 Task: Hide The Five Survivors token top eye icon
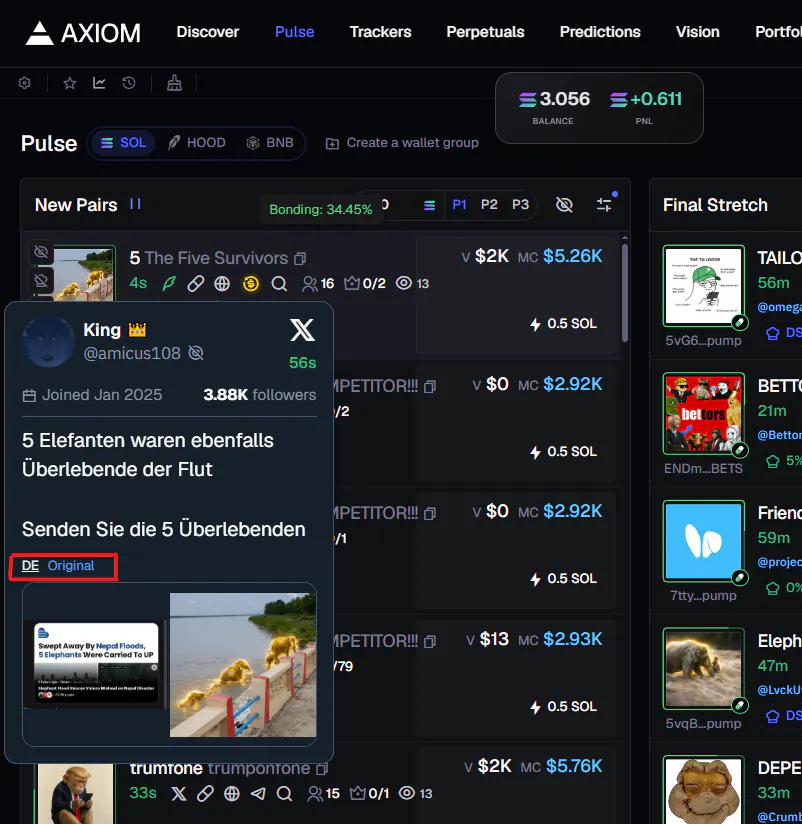pyautogui.click(x=41, y=252)
